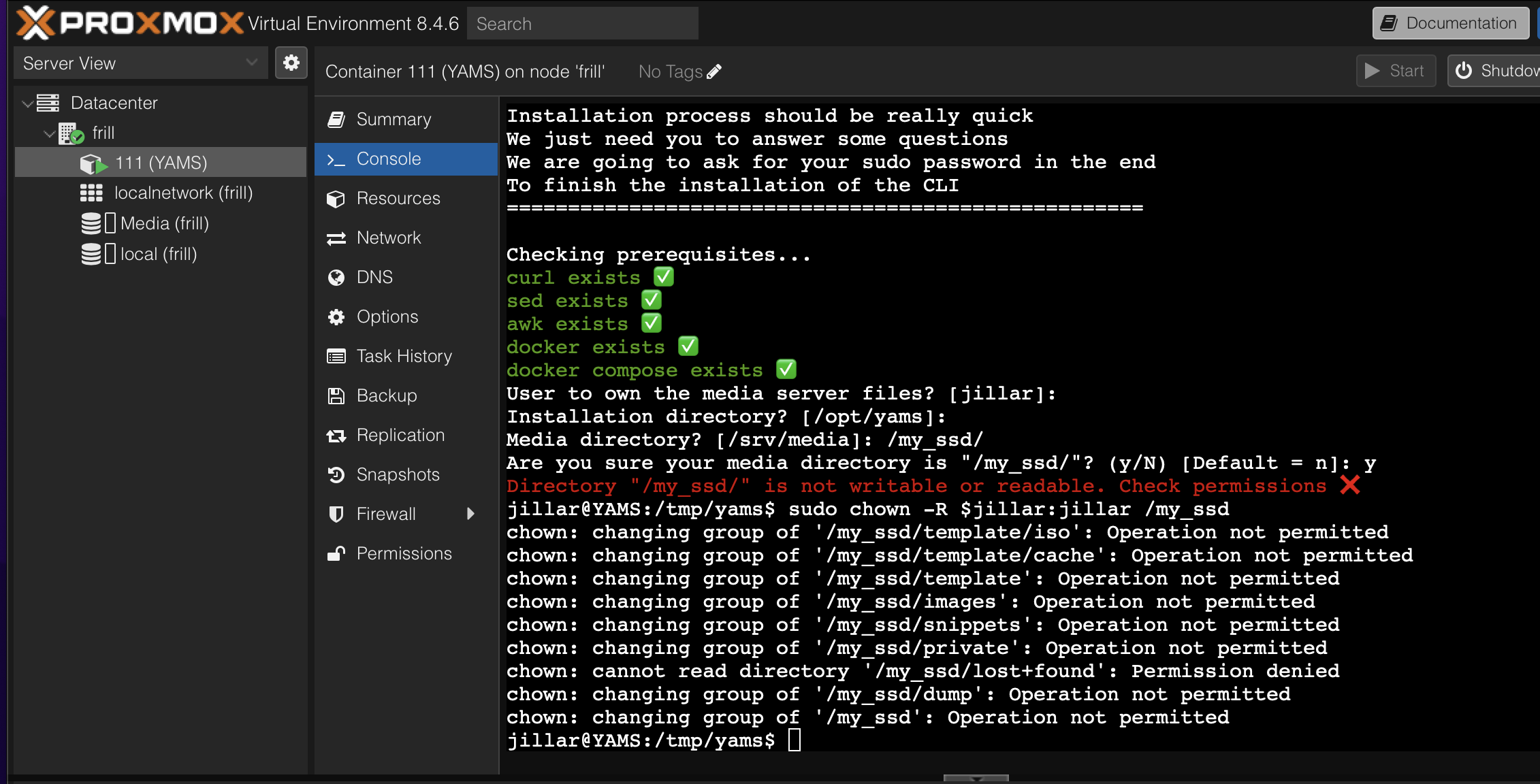
Task: Click the frill node icon
Action: click(71, 133)
